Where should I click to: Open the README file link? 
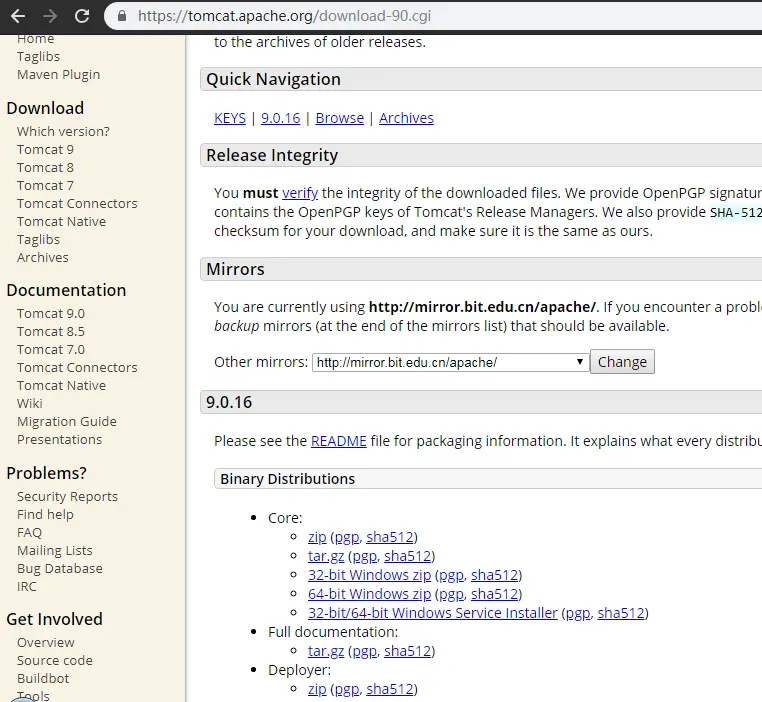point(338,441)
